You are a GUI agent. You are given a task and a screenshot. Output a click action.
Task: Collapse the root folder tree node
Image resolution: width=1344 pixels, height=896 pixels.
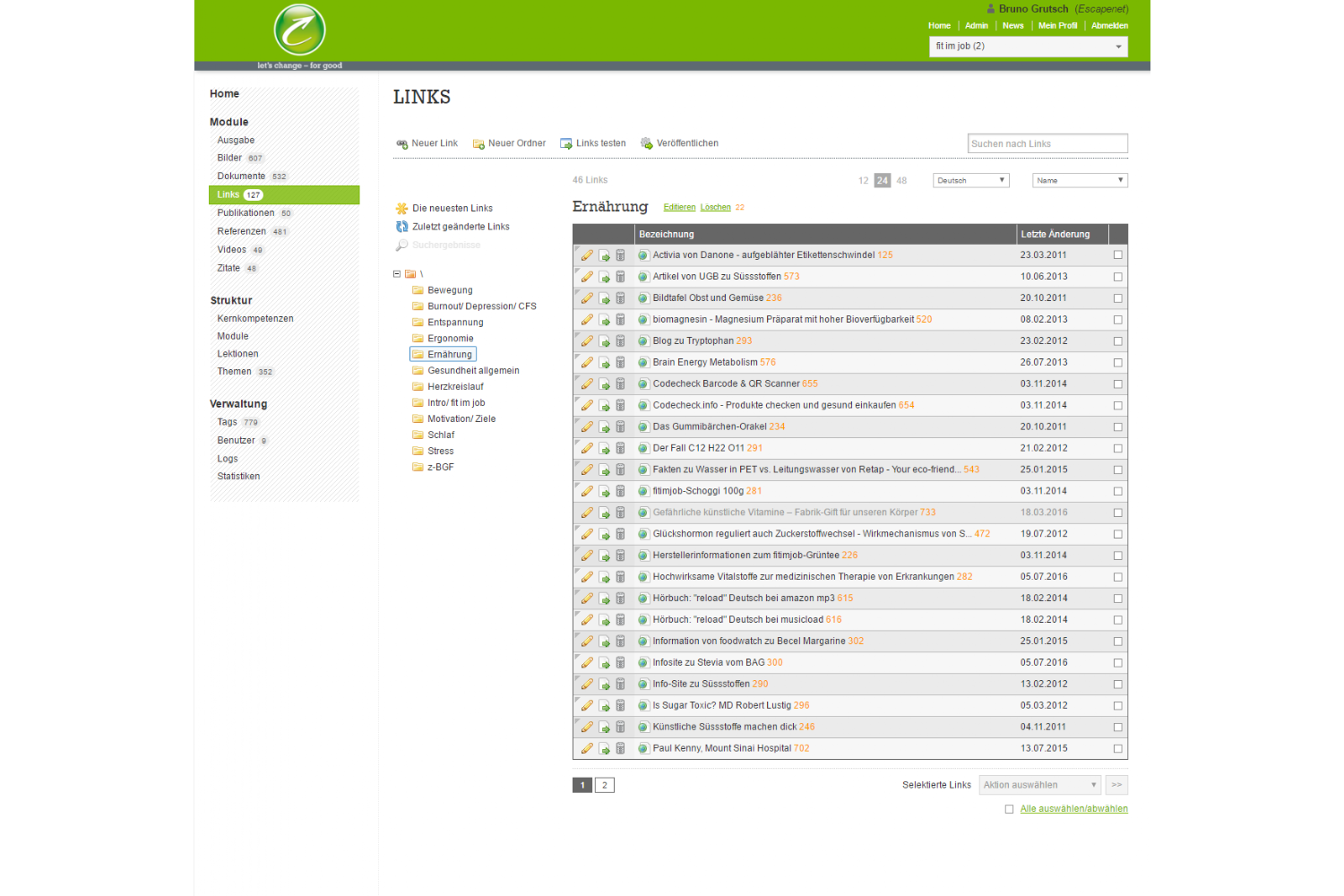pos(397,274)
